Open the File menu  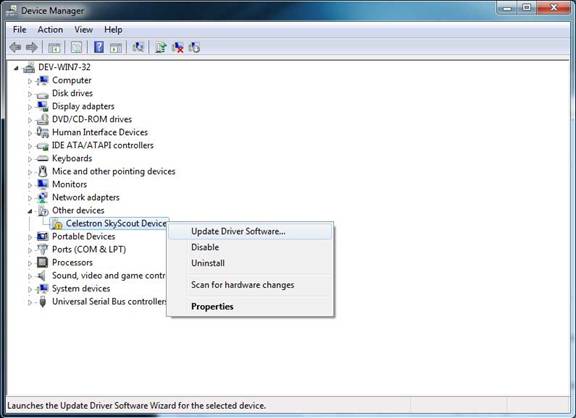(19, 30)
